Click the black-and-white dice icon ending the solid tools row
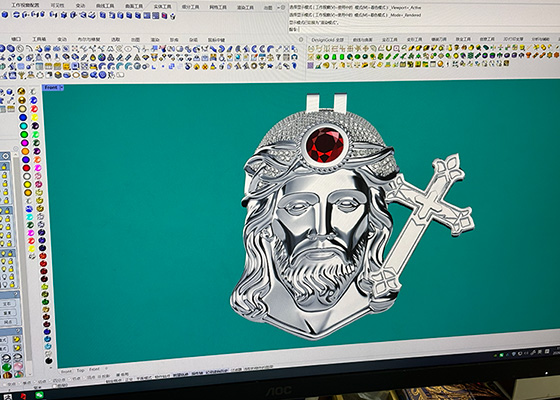This screenshot has height=400, width=560. (172, 16)
